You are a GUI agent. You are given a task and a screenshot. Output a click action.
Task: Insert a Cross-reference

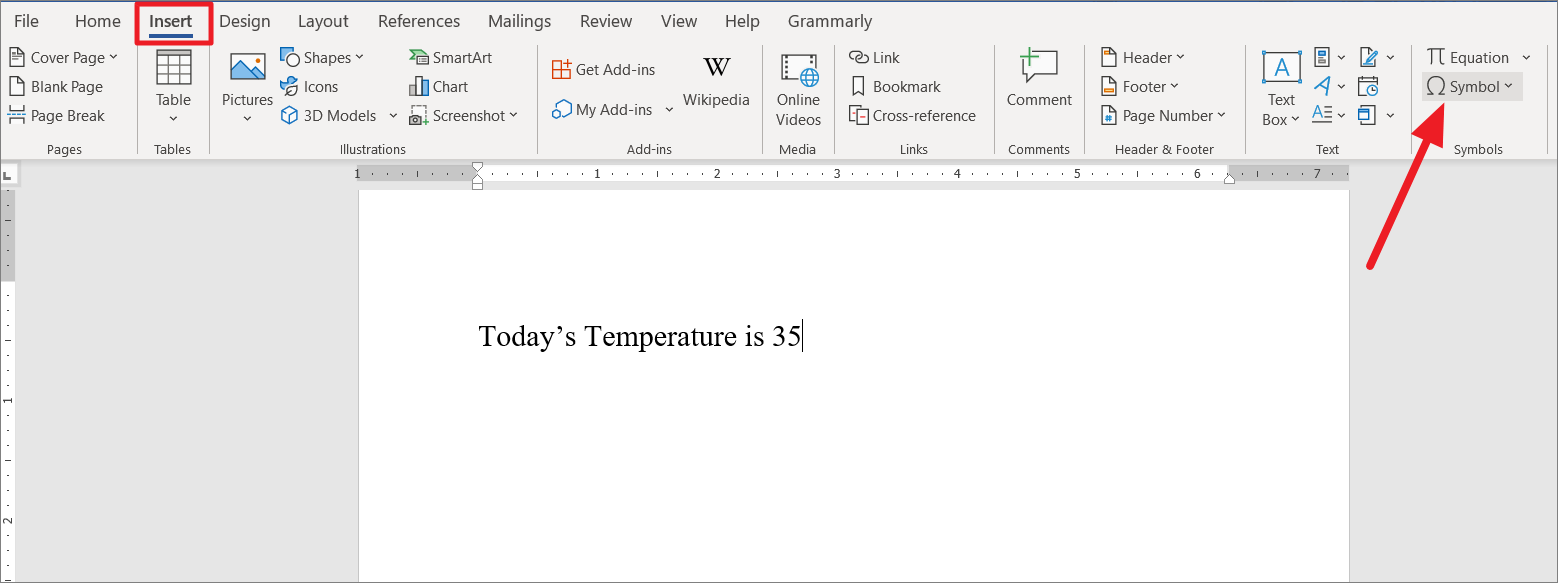912,115
